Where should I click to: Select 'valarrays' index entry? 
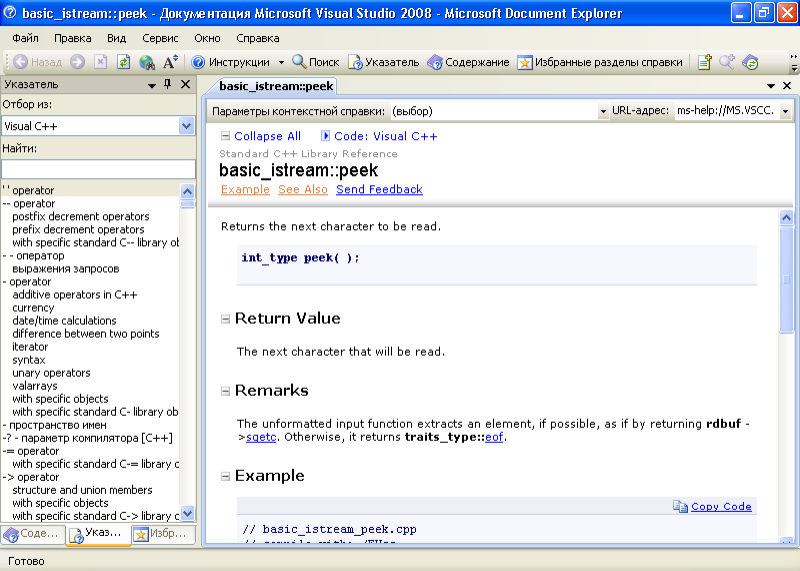click(35, 386)
